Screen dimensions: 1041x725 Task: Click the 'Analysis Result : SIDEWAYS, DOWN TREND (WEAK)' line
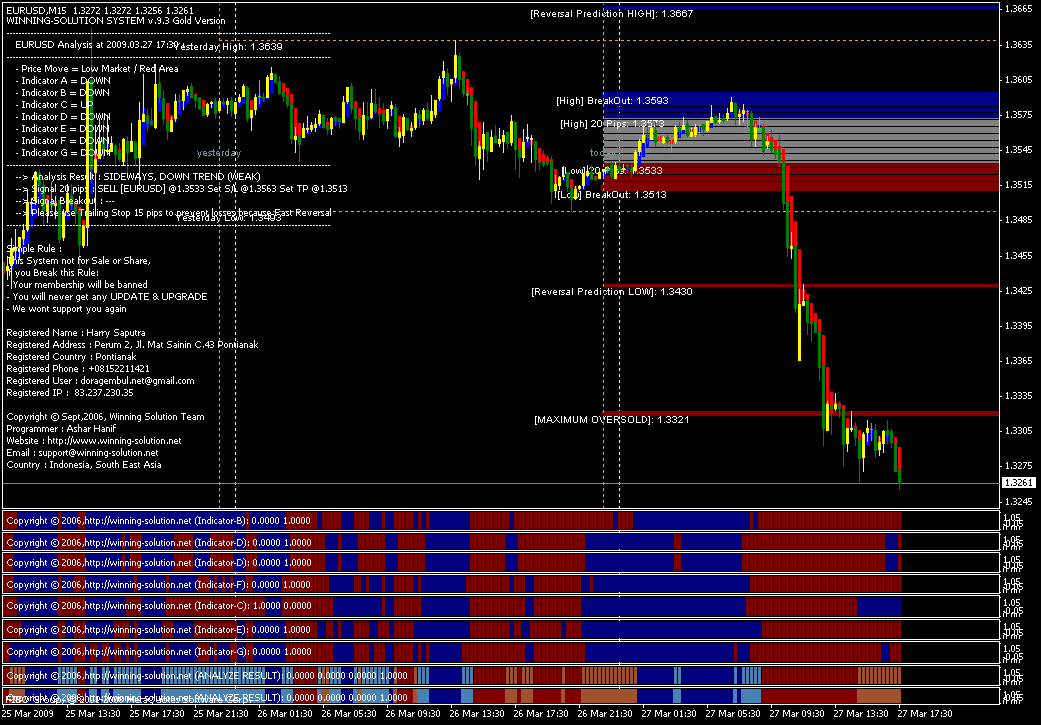[138, 177]
